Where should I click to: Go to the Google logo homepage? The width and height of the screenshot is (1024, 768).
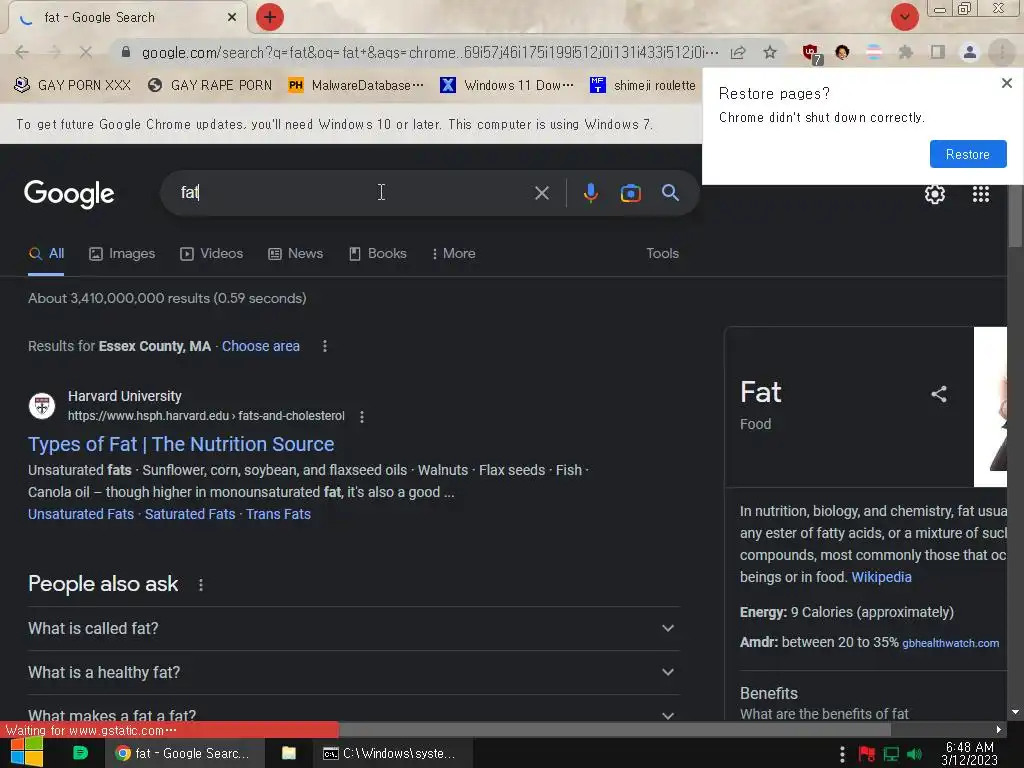[x=69, y=194]
